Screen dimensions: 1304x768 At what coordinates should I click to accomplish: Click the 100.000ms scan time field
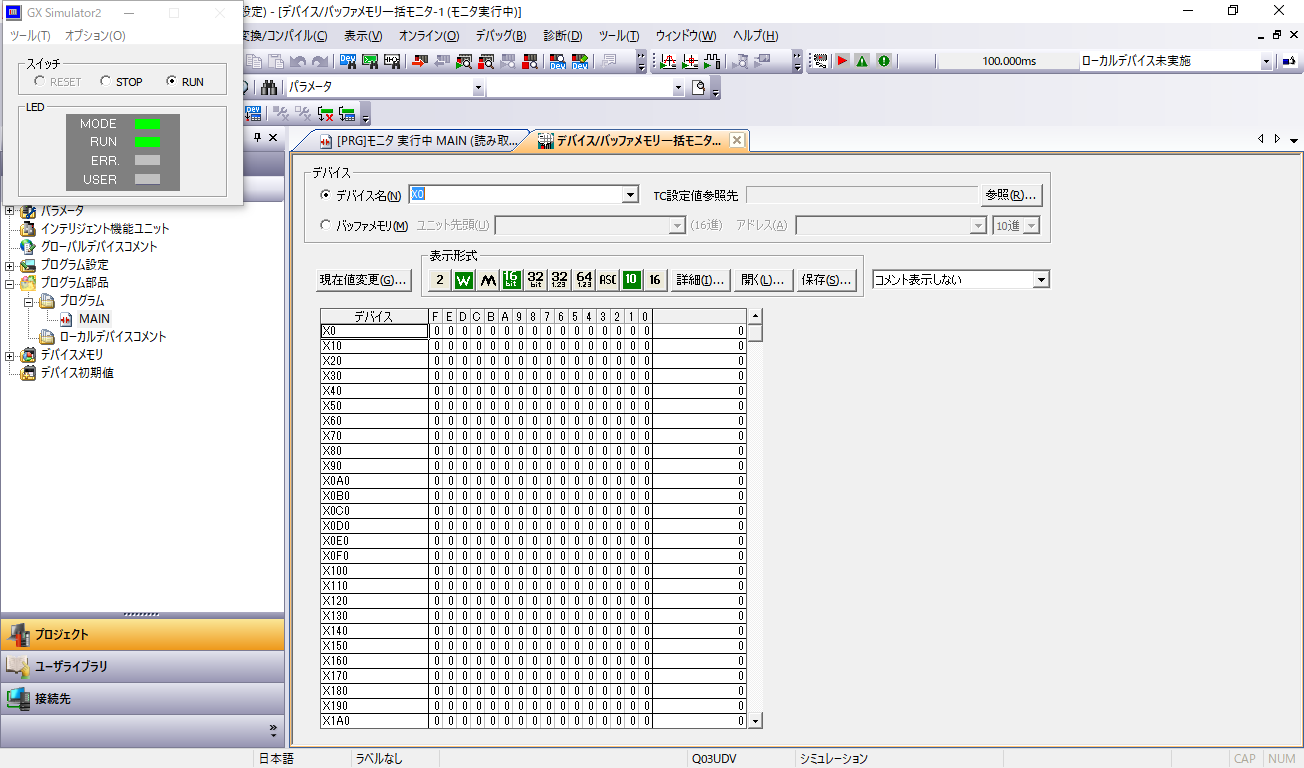click(x=1009, y=61)
